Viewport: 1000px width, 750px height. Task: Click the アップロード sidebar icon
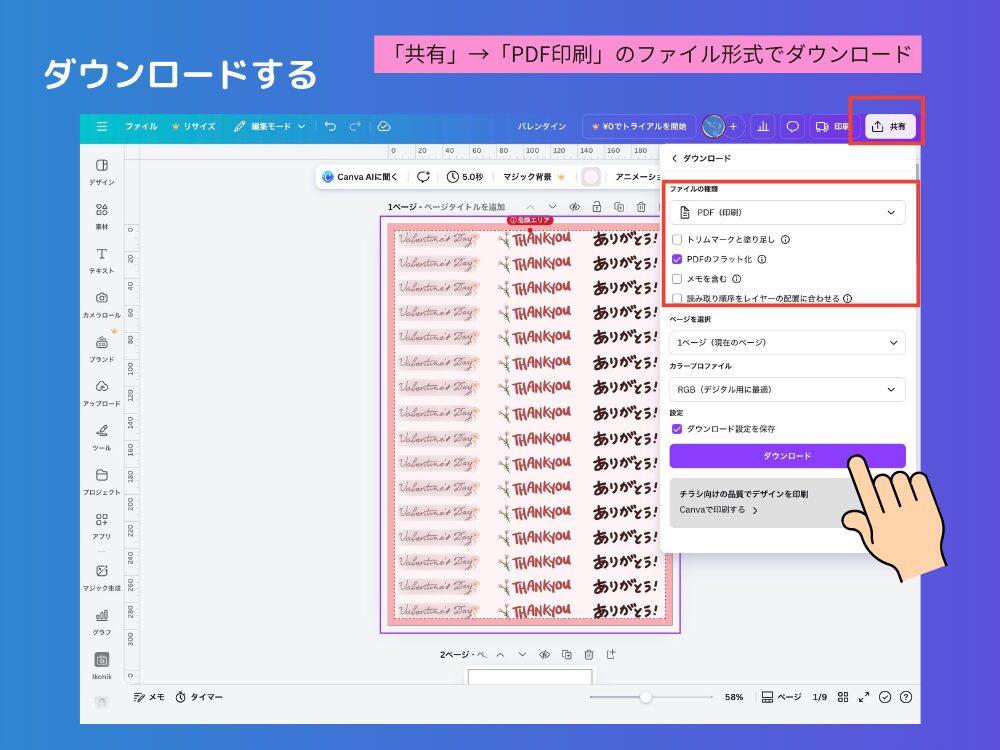(x=101, y=394)
